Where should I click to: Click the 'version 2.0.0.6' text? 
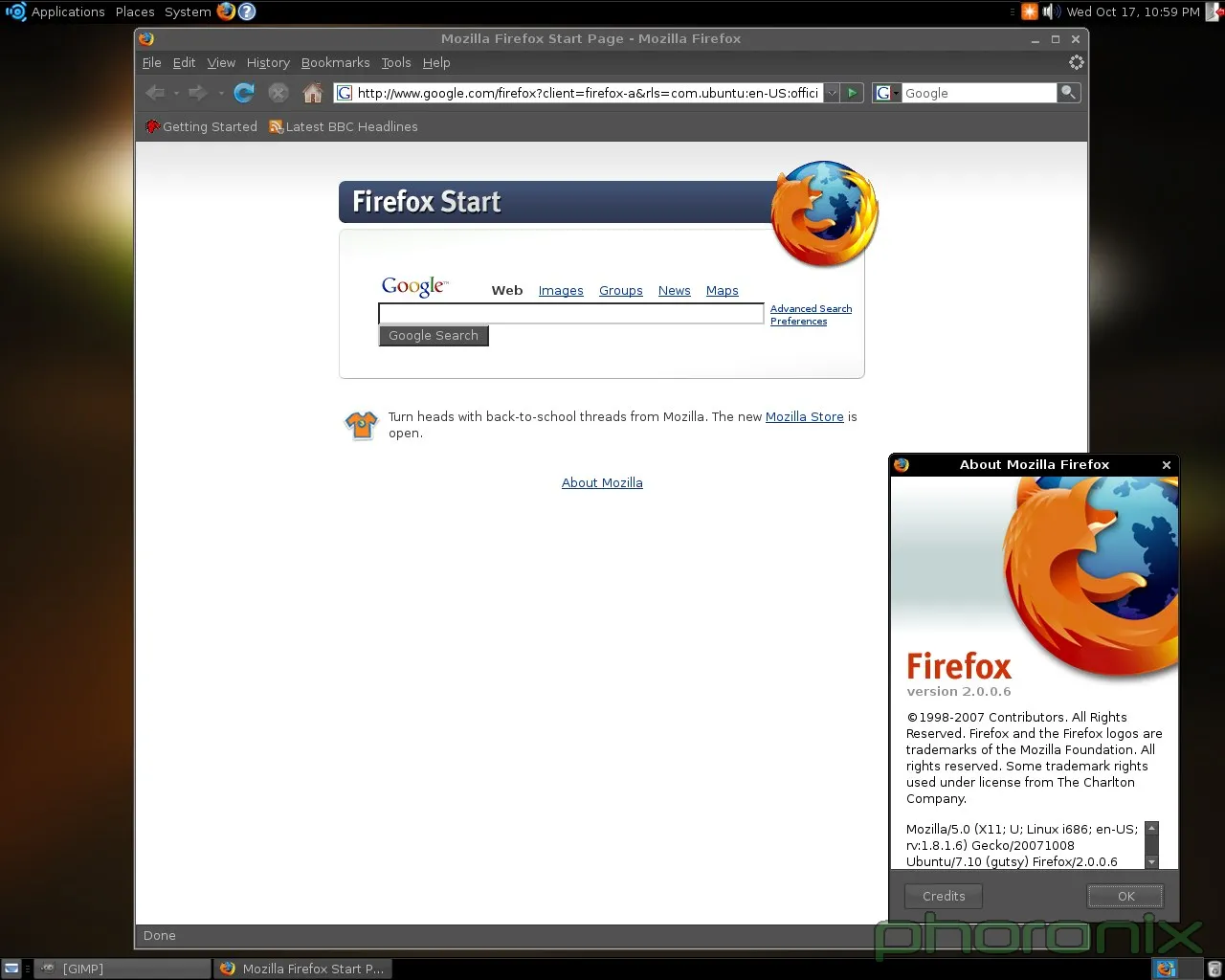coord(959,691)
